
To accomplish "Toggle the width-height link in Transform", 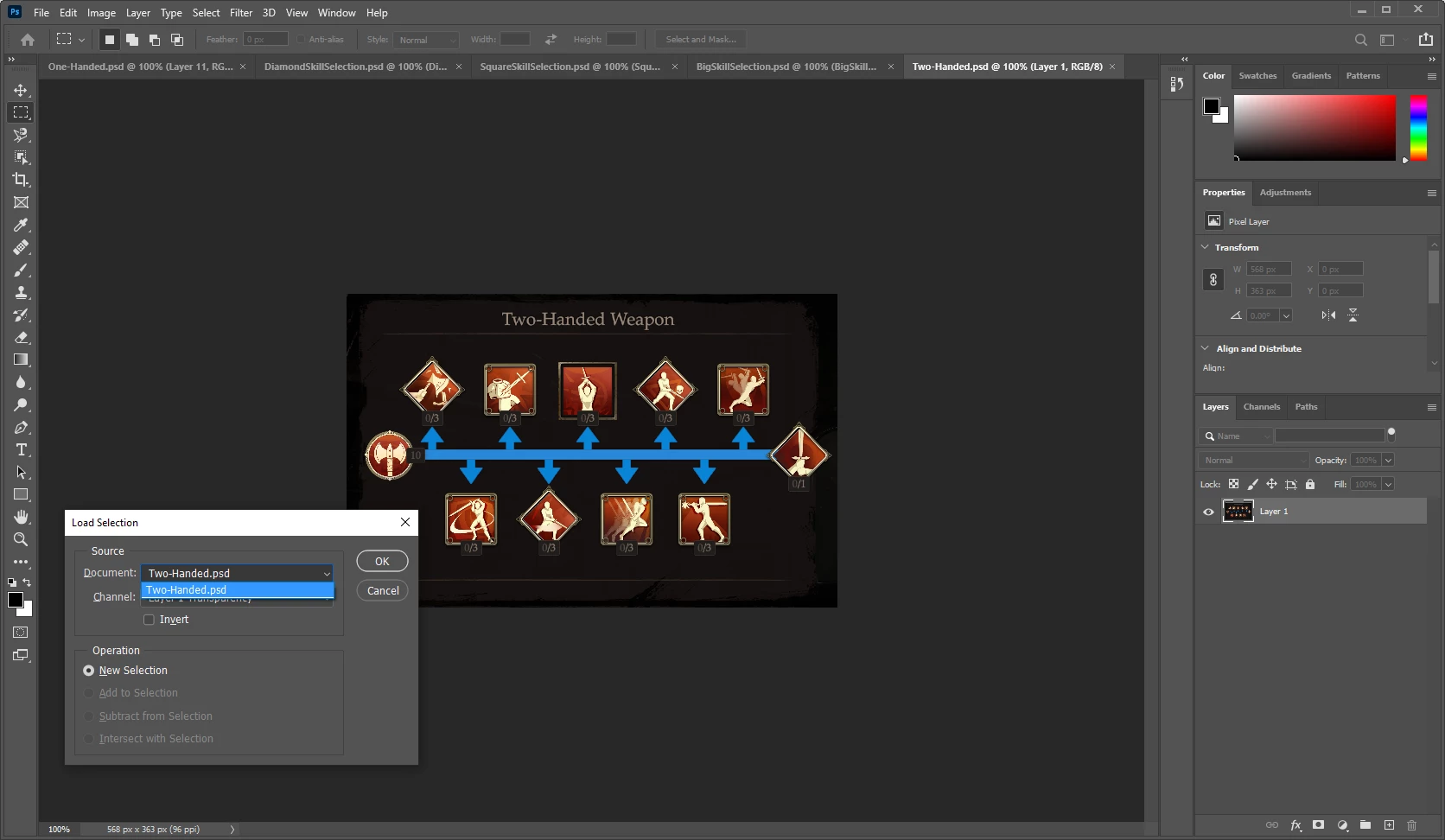I will 1213,280.
